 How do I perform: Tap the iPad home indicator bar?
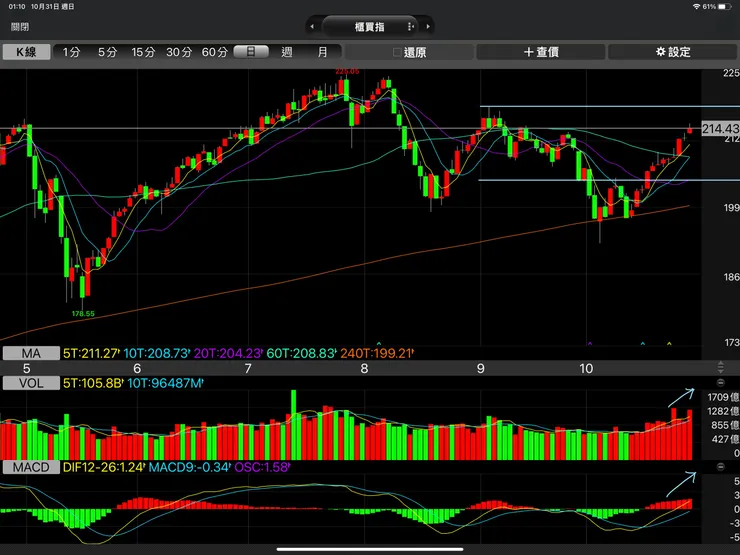[370, 549]
